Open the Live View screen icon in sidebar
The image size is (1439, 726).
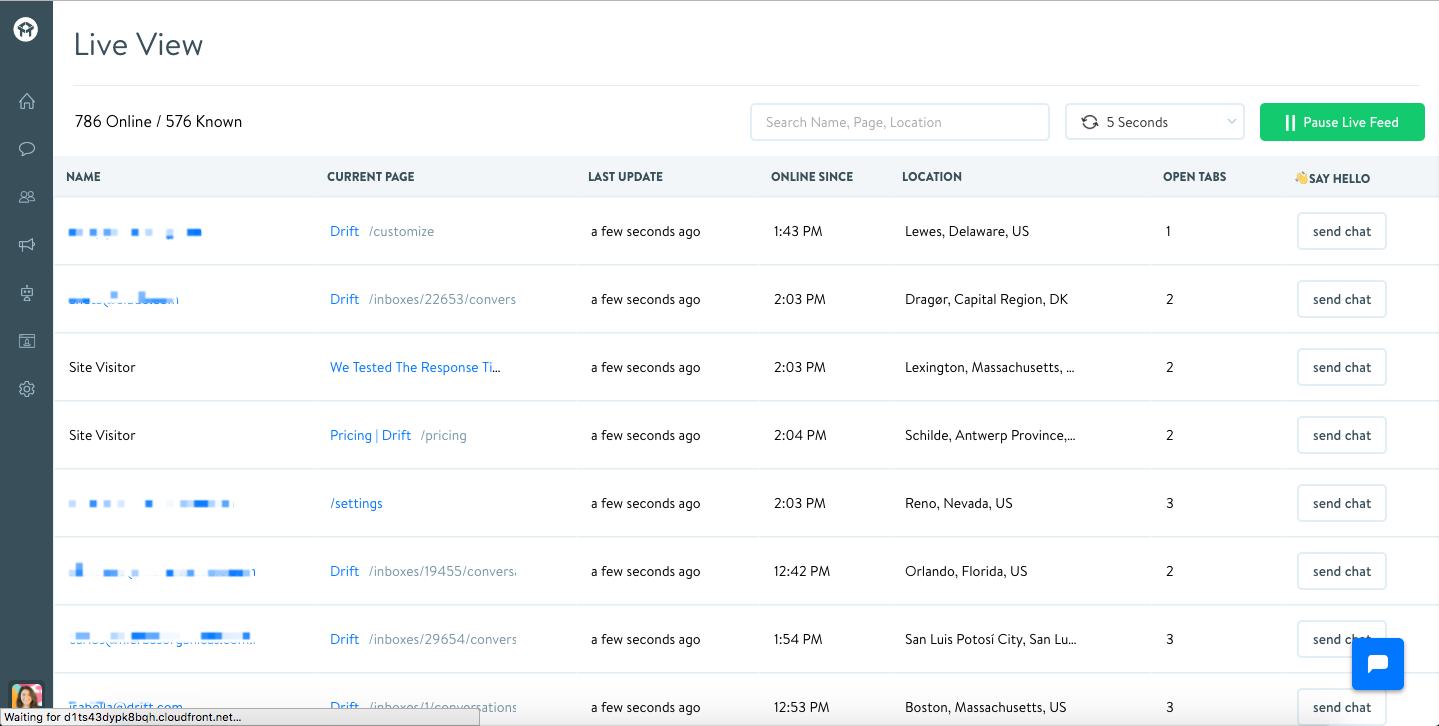(27, 341)
